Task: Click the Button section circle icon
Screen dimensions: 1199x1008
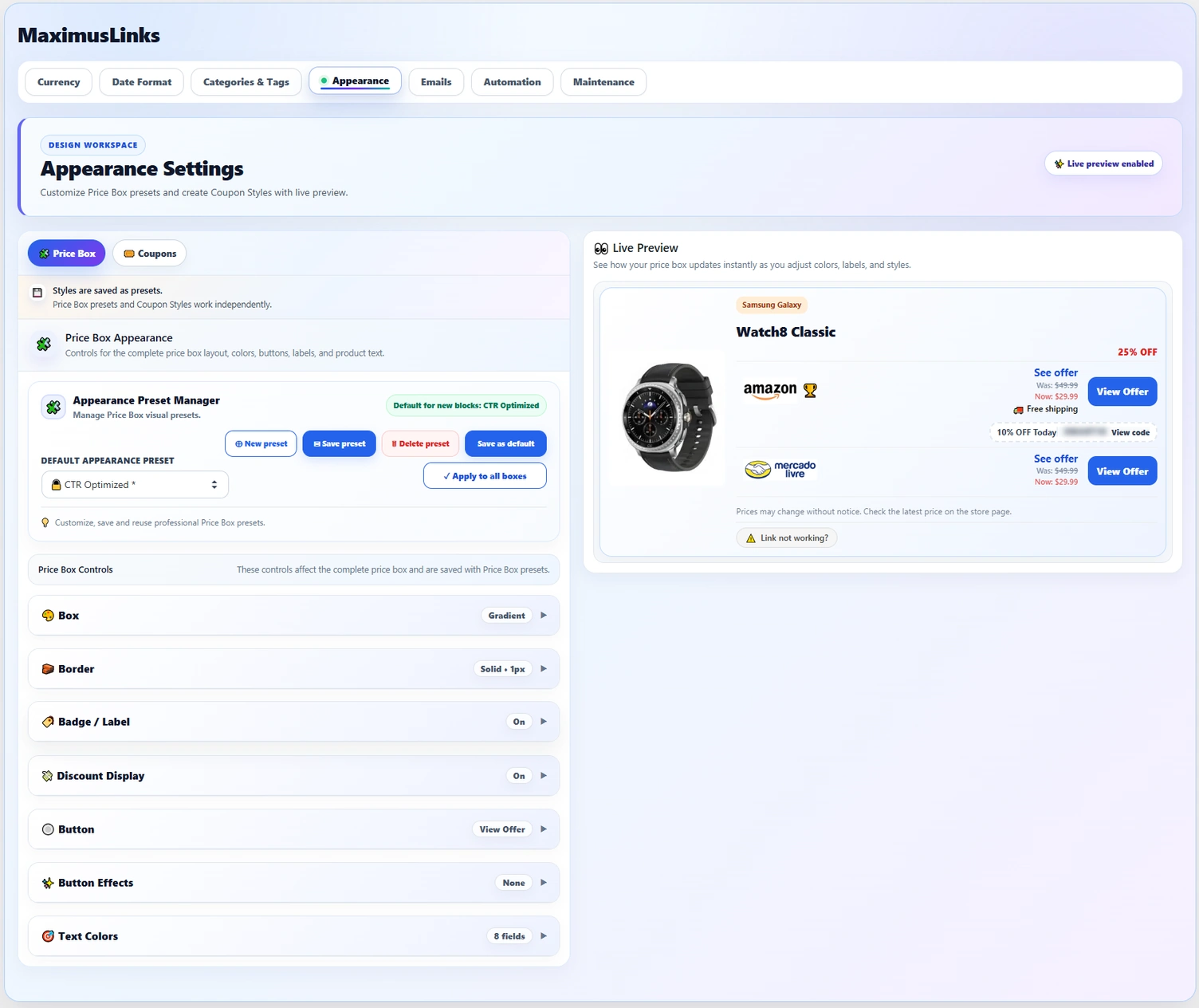Action: coord(48,829)
